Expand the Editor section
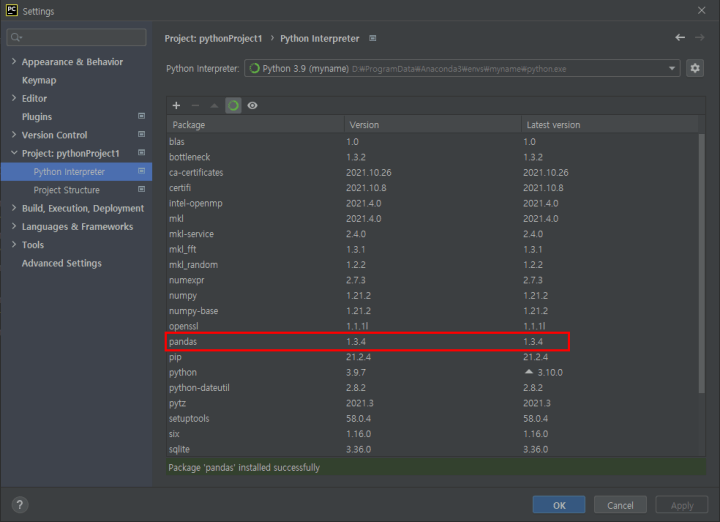Image resolution: width=720 pixels, height=522 pixels. click(x=14, y=98)
